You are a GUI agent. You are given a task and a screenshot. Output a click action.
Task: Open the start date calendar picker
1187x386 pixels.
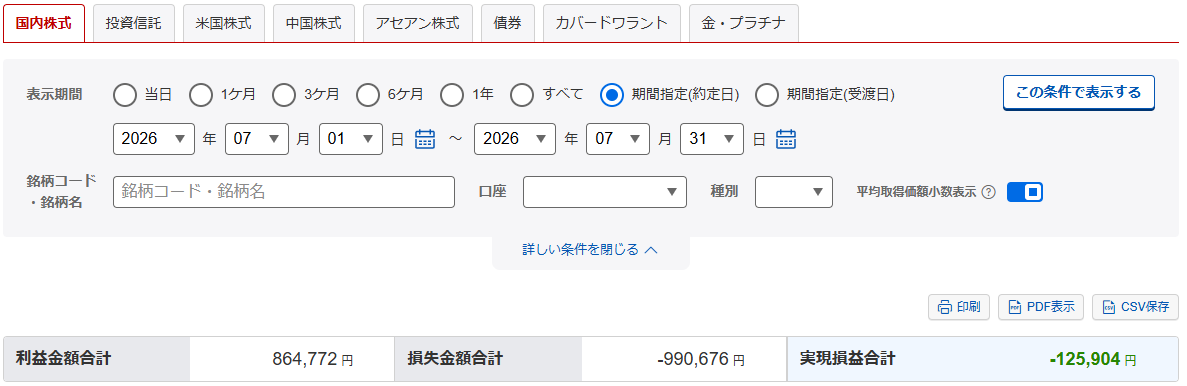coord(425,139)
